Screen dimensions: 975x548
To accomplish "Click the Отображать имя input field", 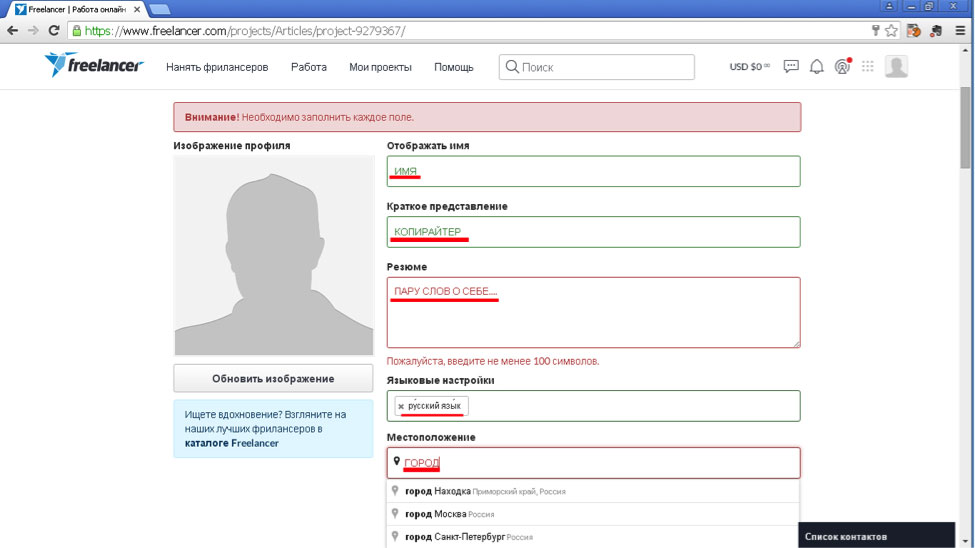I will 593,171.
